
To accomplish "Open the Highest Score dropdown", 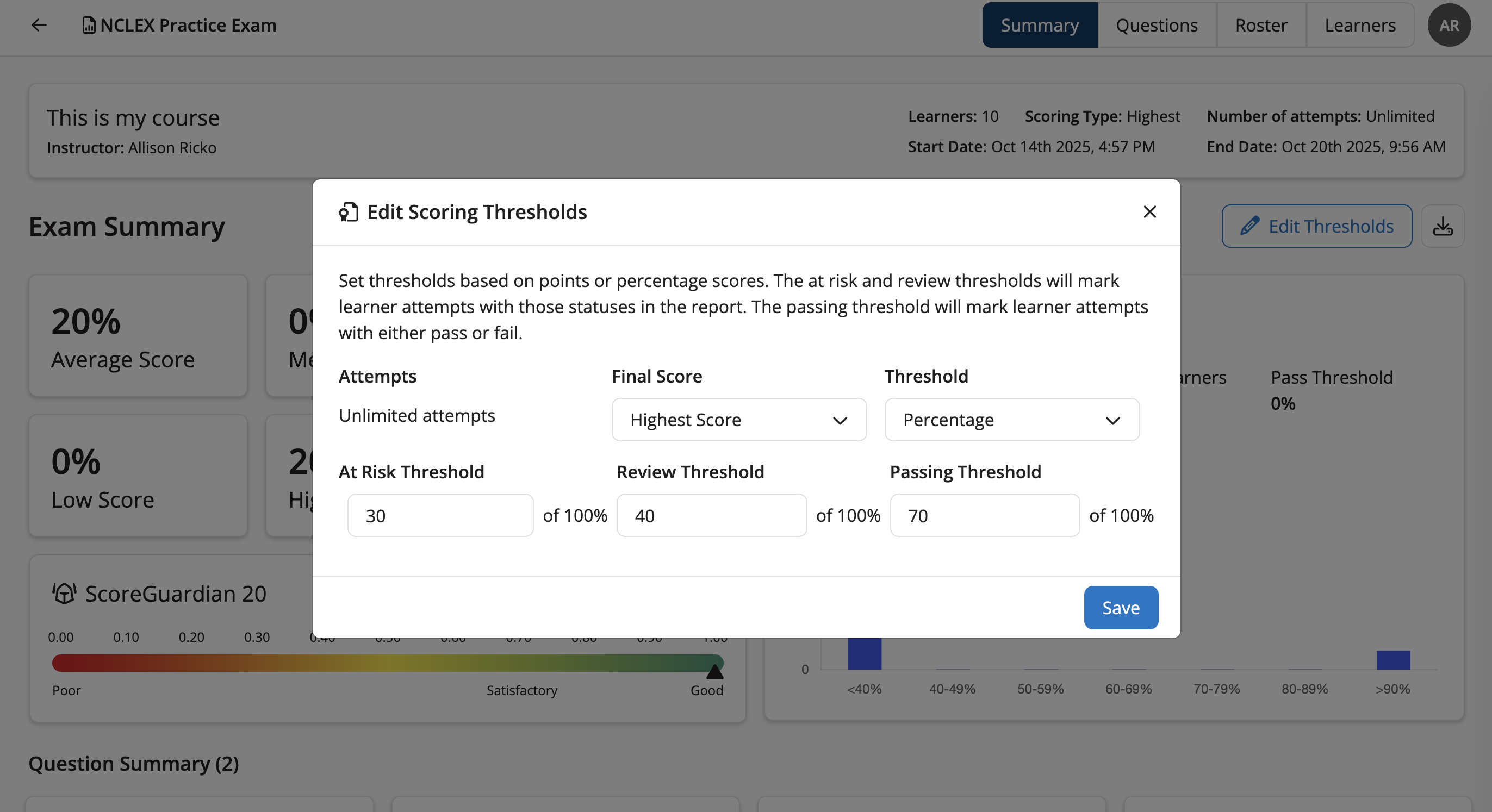I will (738, 420).
